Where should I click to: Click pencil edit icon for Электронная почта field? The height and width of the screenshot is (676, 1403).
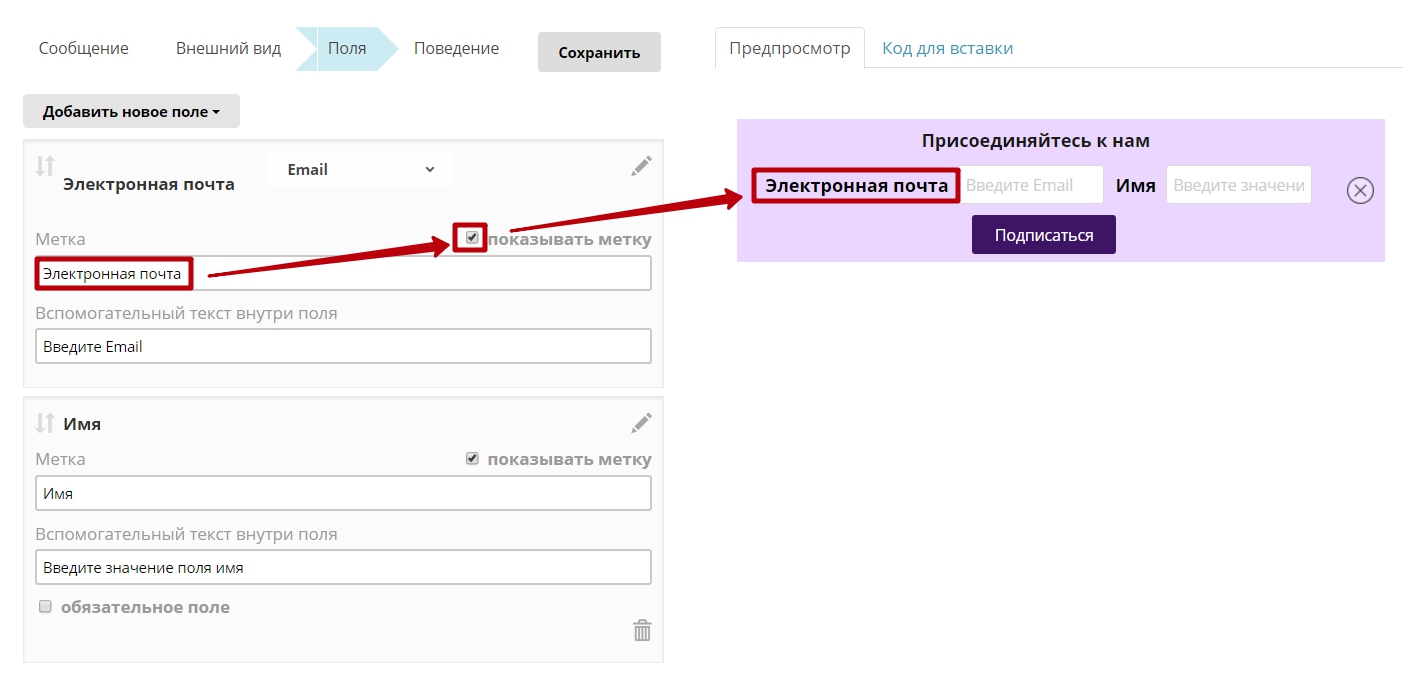pyautogui.click(x=641, y=167)
